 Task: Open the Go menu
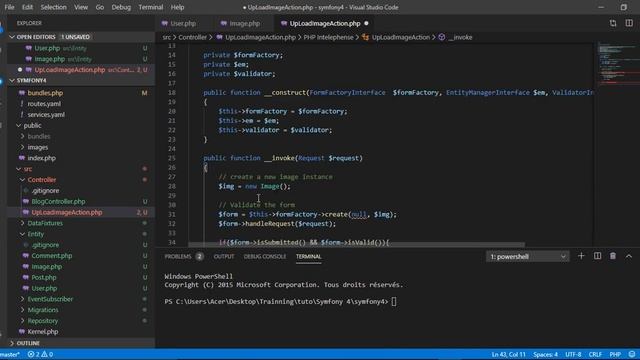pos(100,7)
